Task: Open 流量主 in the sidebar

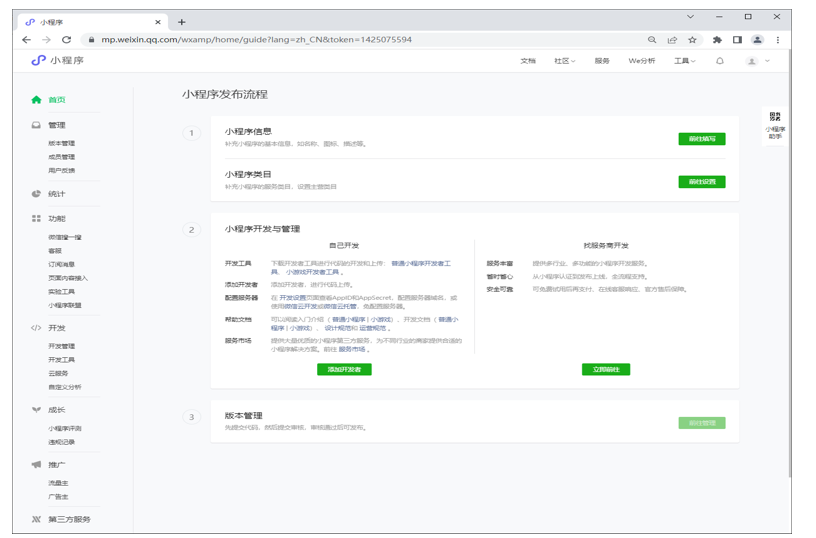Action: pyautogui.click(x=58, y=483)
